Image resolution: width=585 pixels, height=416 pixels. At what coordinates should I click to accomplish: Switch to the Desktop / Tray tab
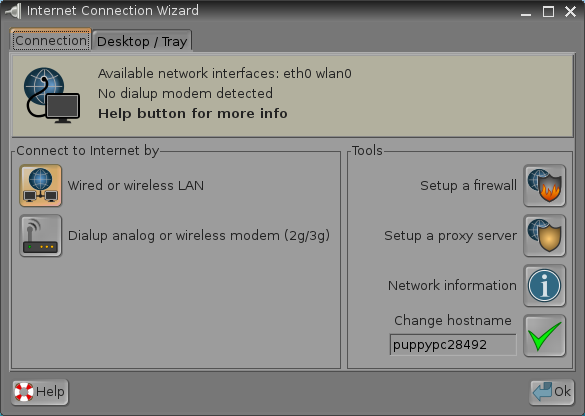click(x=142, y=41)
